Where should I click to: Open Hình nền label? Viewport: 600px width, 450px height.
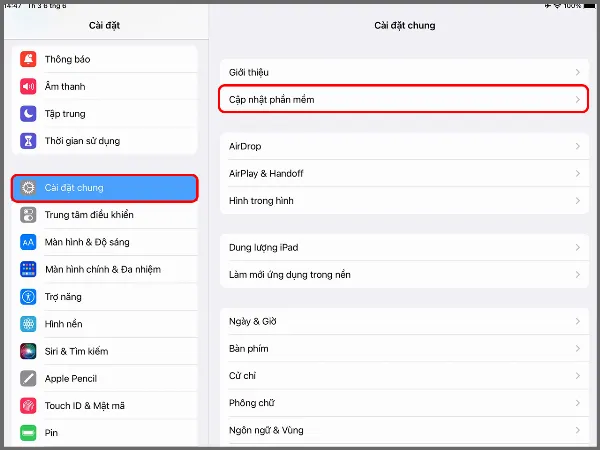(x=64, y=324)
